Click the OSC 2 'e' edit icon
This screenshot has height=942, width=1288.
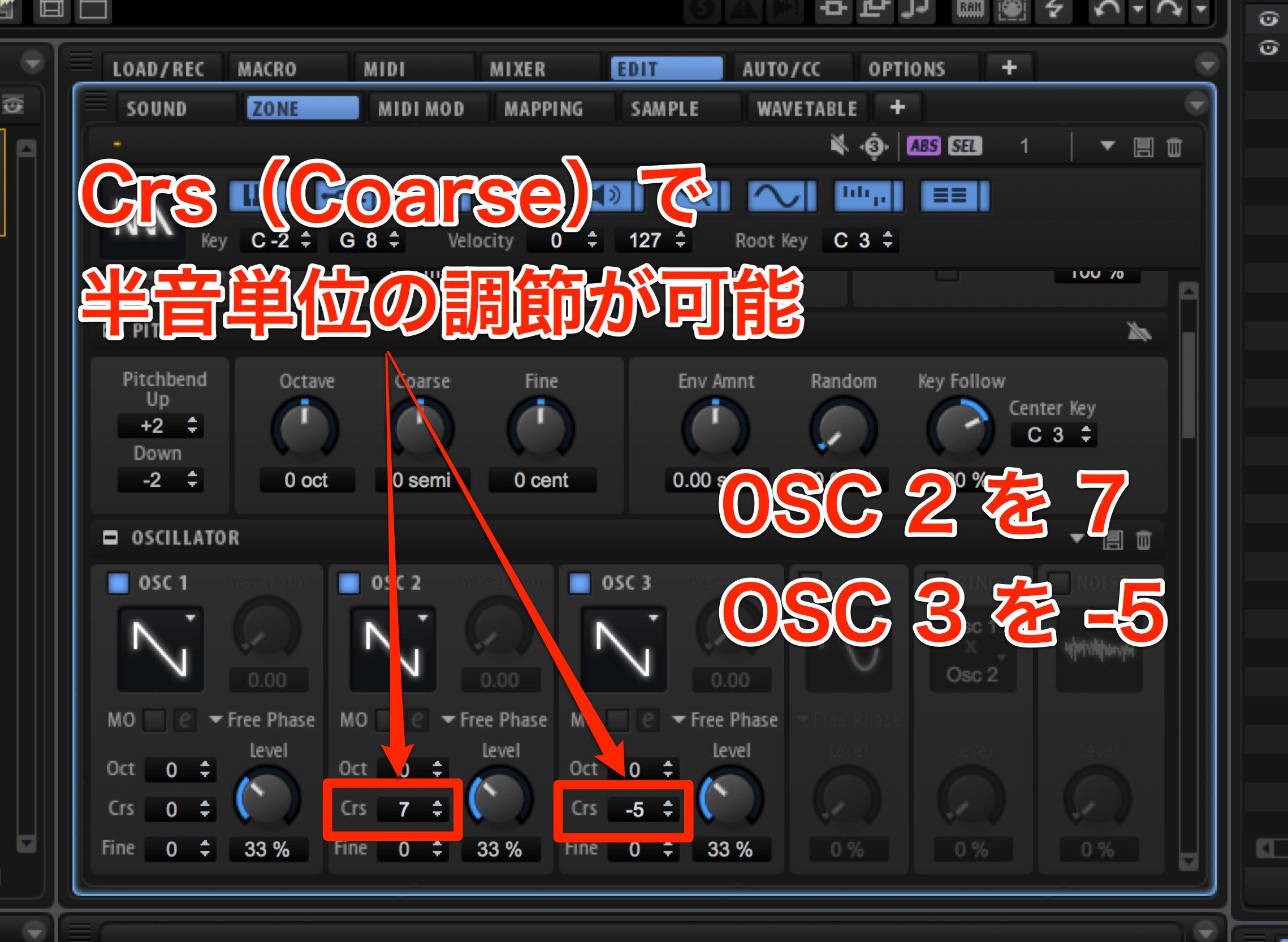[417, 720]
